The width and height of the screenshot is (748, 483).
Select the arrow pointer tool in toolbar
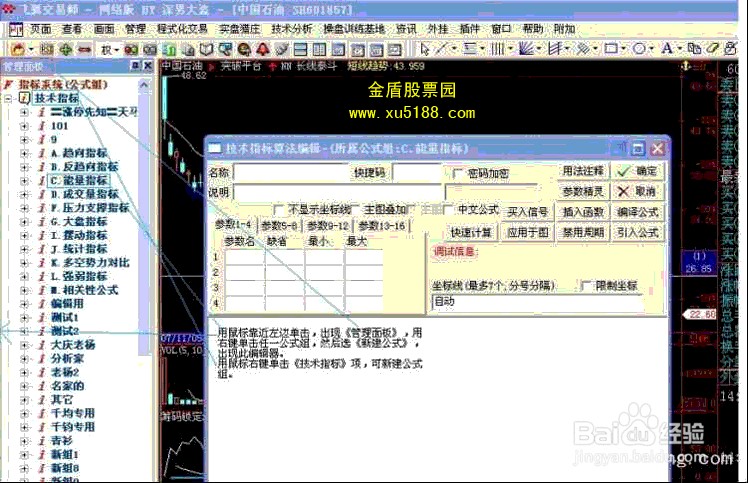click(425, 49)
